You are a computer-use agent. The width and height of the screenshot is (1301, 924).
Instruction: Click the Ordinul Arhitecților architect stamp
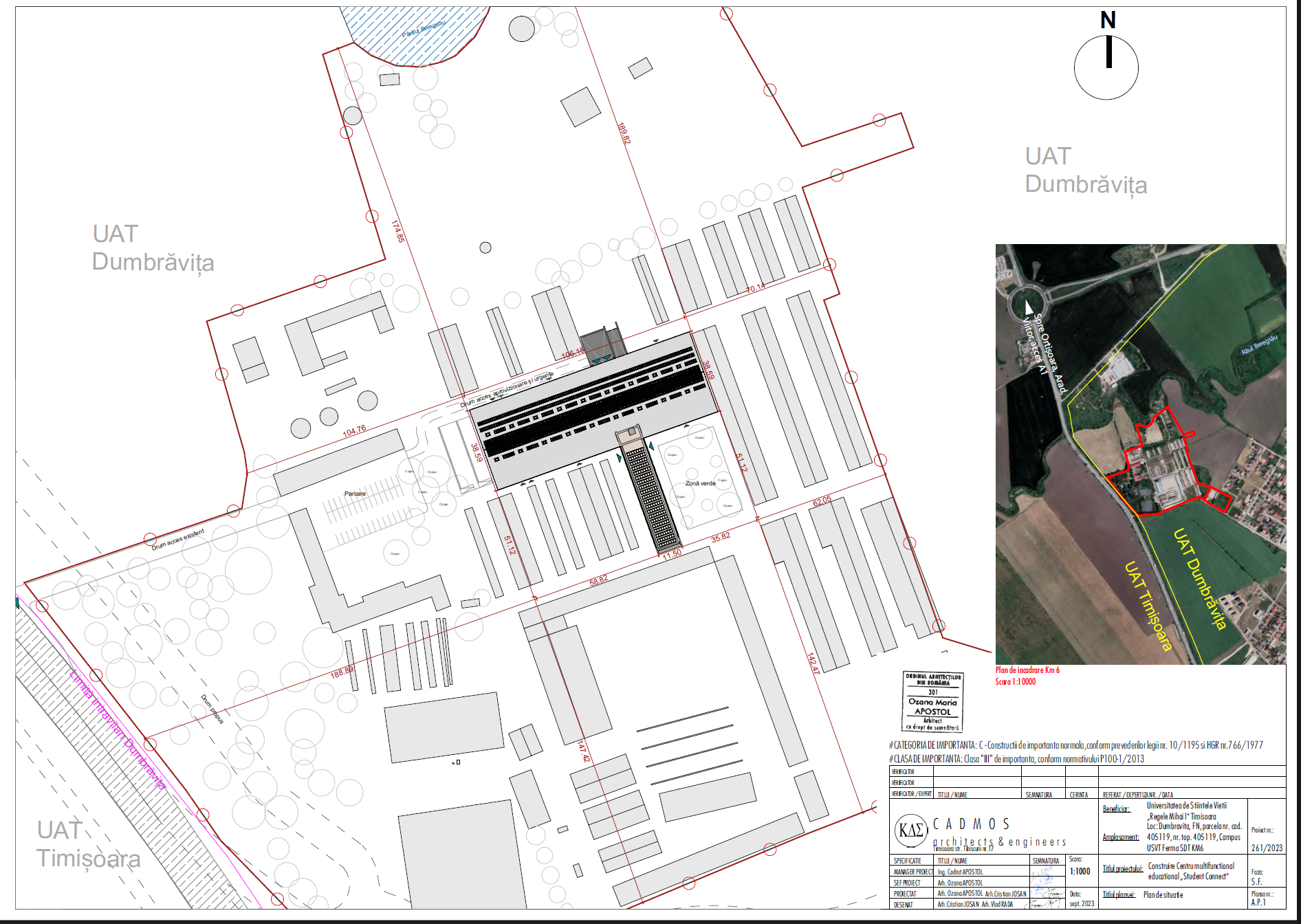932,701
